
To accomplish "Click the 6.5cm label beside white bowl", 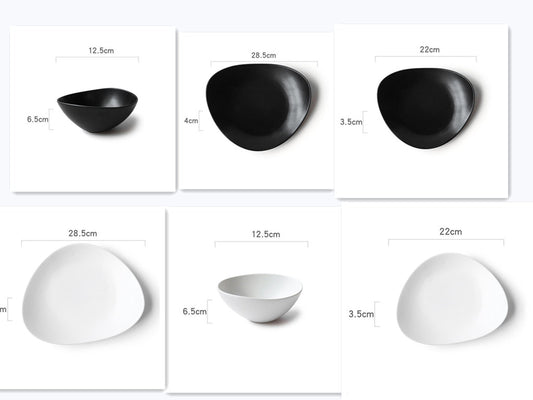I will 194,311.
